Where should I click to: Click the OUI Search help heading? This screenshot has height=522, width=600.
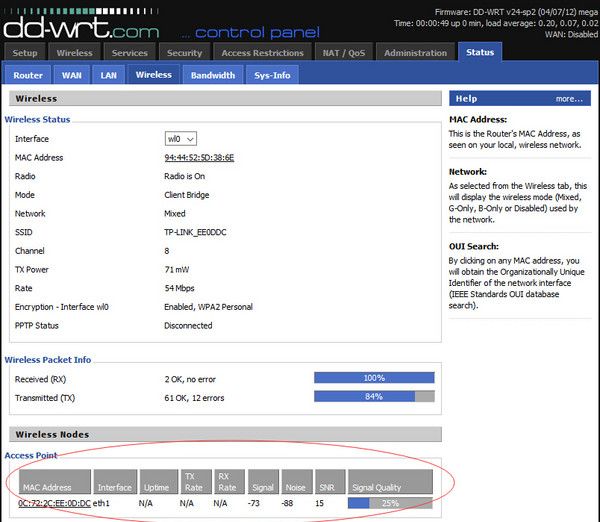pyautogui.click(x=474, y=246)
